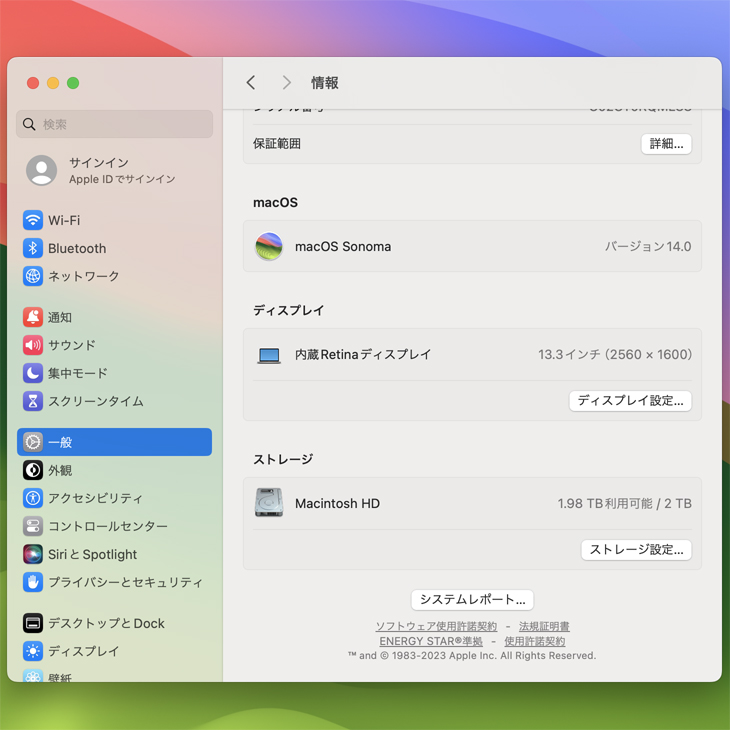The height and width of the screenshot is (730, 730).
Task: Open コントロールセンター in sidebar
Action: 107,526
